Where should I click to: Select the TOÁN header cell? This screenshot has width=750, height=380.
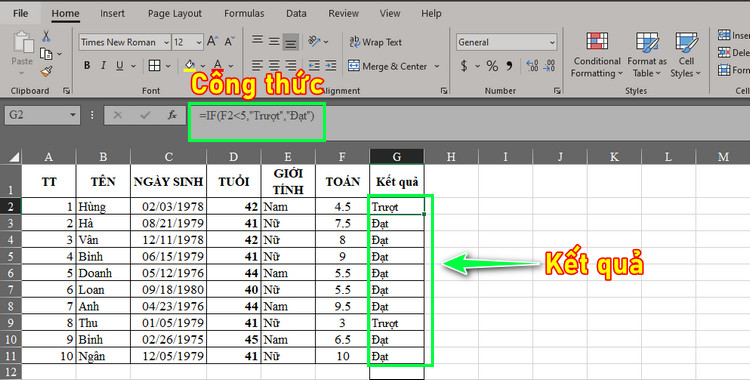click(x=342, y=181)
